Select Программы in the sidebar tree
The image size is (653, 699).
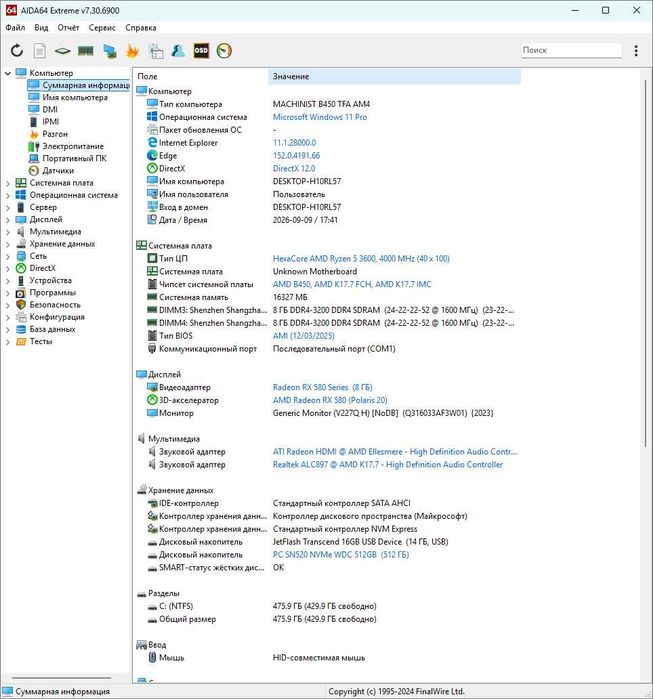click(53, 292)
